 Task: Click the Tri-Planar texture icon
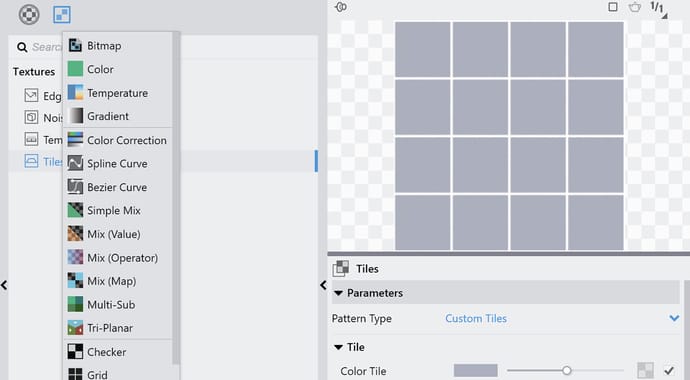pos(75,328)
